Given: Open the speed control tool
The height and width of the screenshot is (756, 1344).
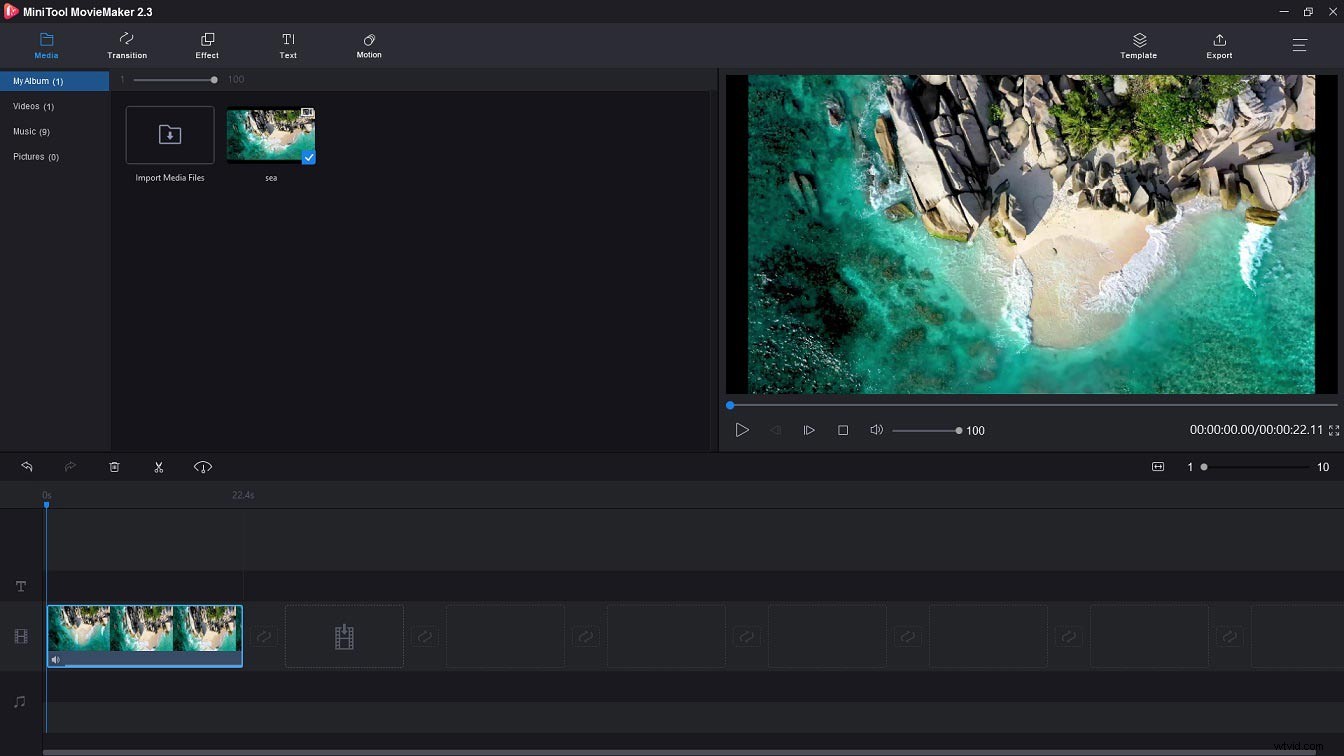Looking at the screenshot, I should pos(202,466).
